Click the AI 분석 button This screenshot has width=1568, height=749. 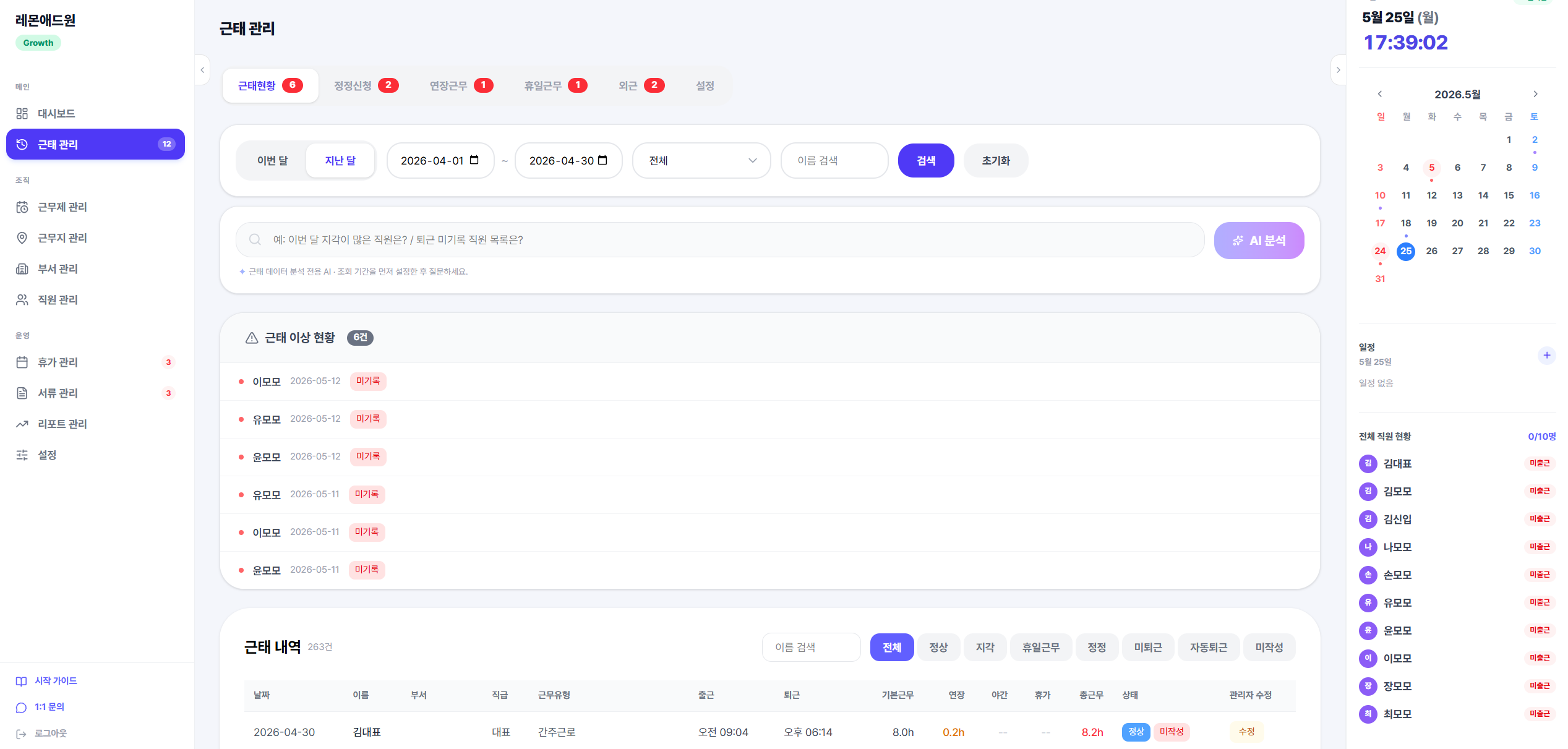click(1259, 241)
